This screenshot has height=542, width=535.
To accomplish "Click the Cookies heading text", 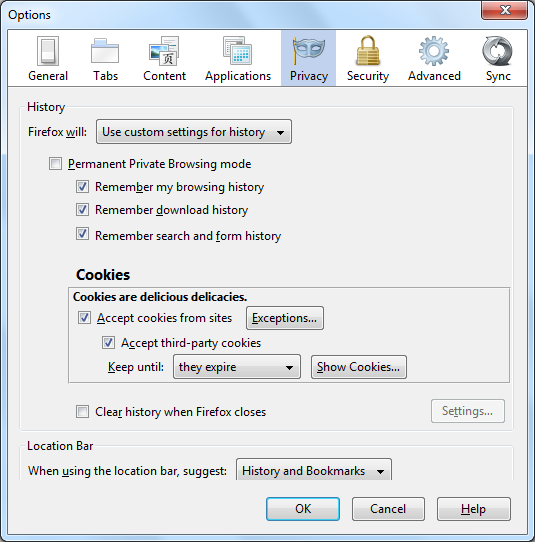I will point(103,275).
